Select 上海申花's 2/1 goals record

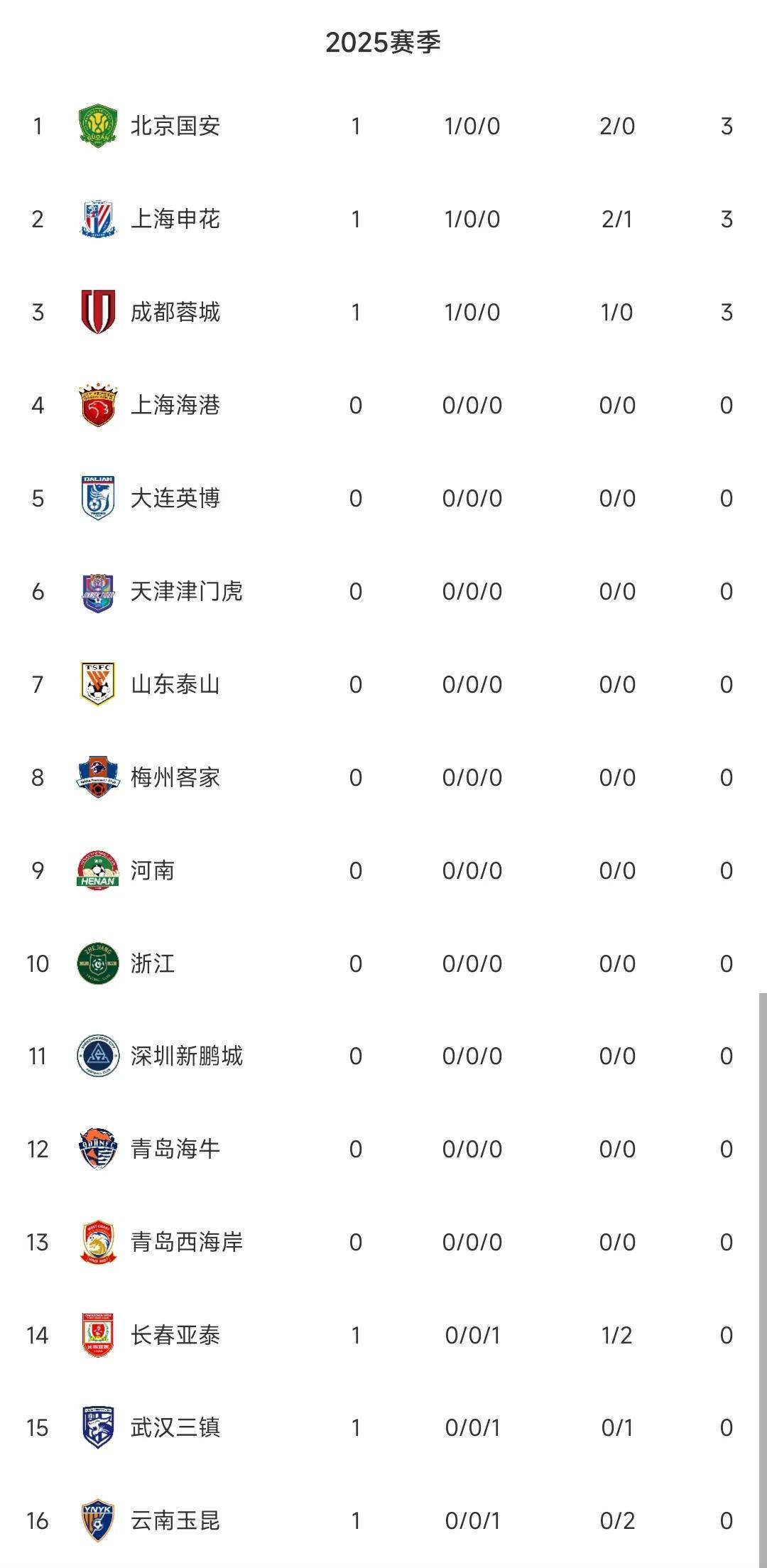[x=616, y=220]
